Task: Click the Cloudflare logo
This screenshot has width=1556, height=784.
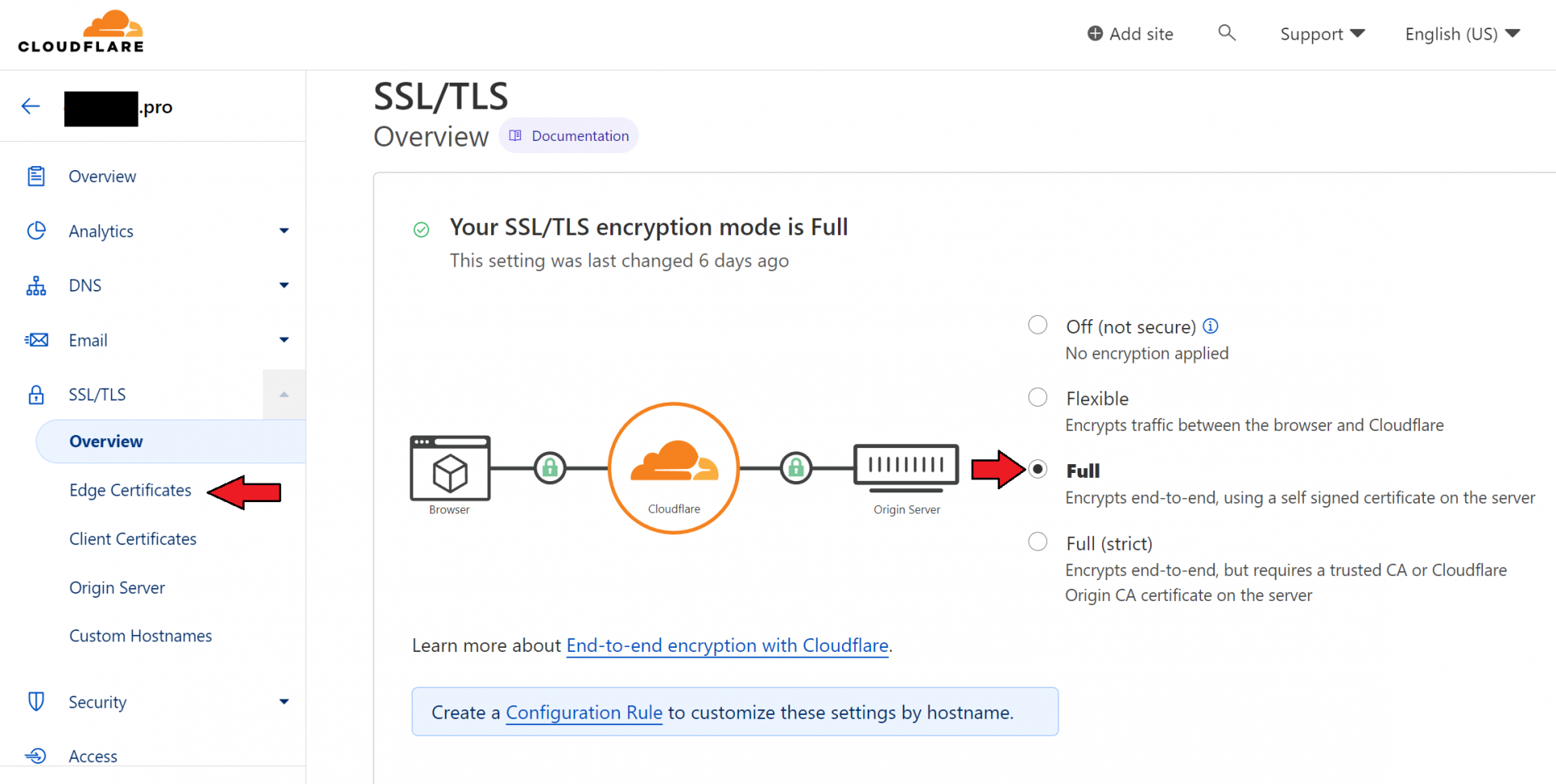Action: coord(81,32)
